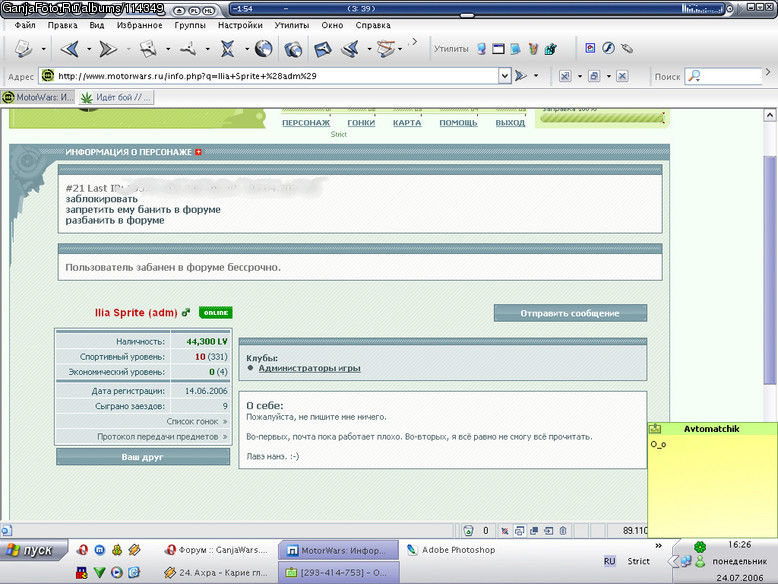Screen dimensions: 778x584
Task: Click the globe icon on the main toolbar
Action: [x=263, y=49]
